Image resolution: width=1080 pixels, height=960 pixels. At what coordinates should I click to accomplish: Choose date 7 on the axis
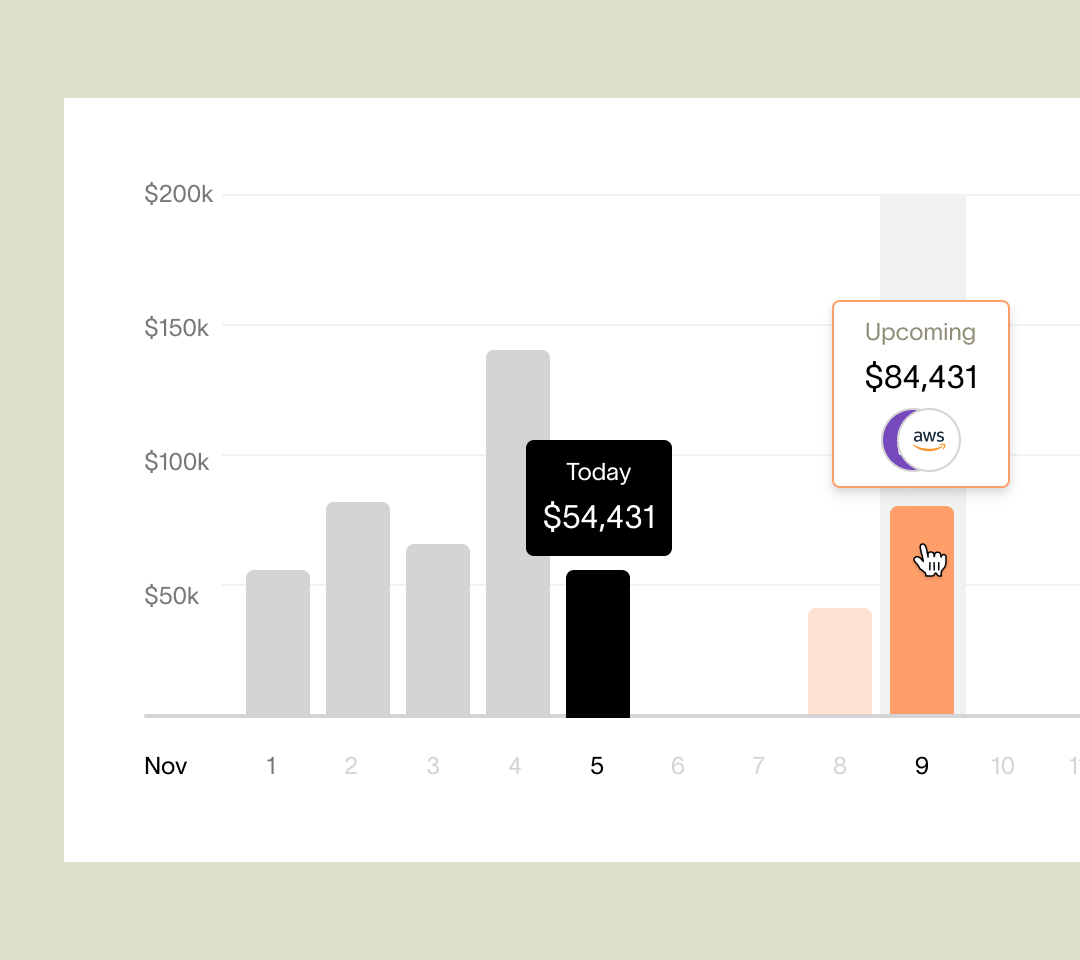(758, 766)
